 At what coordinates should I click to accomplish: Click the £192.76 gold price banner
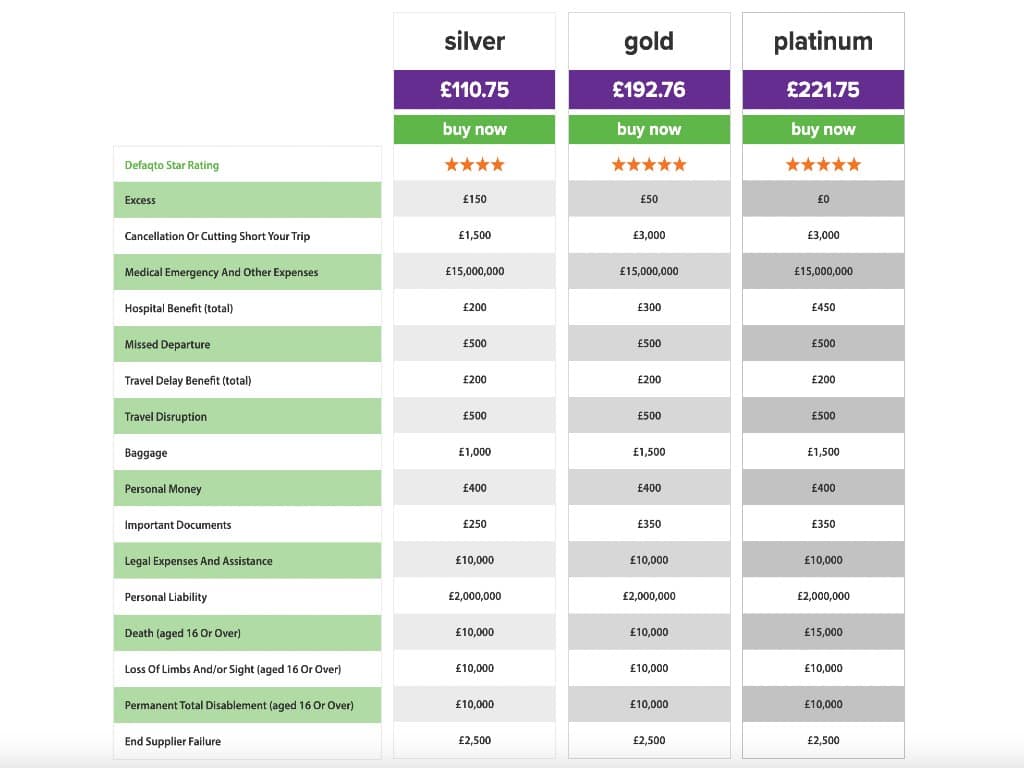tap(649, 89)
